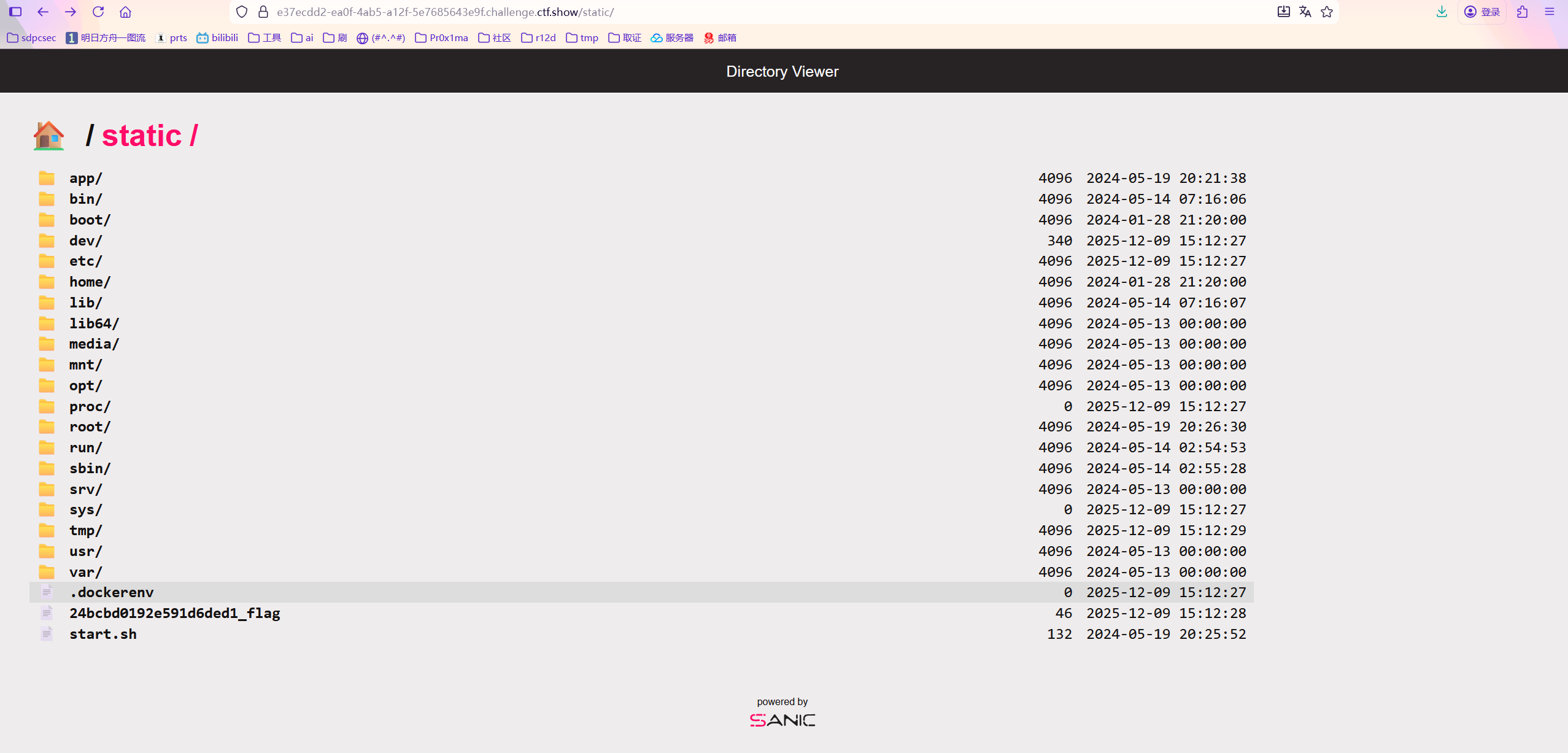The image size is (1568, 753).
Task: Open the start.sh file
Action: tap(102, 634)
